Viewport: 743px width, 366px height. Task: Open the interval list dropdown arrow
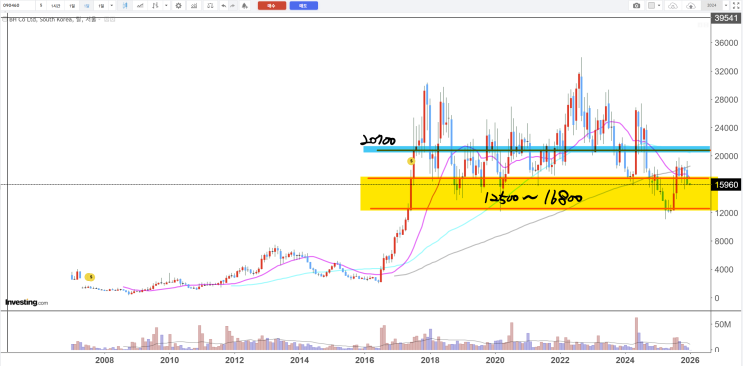[112, 5]
